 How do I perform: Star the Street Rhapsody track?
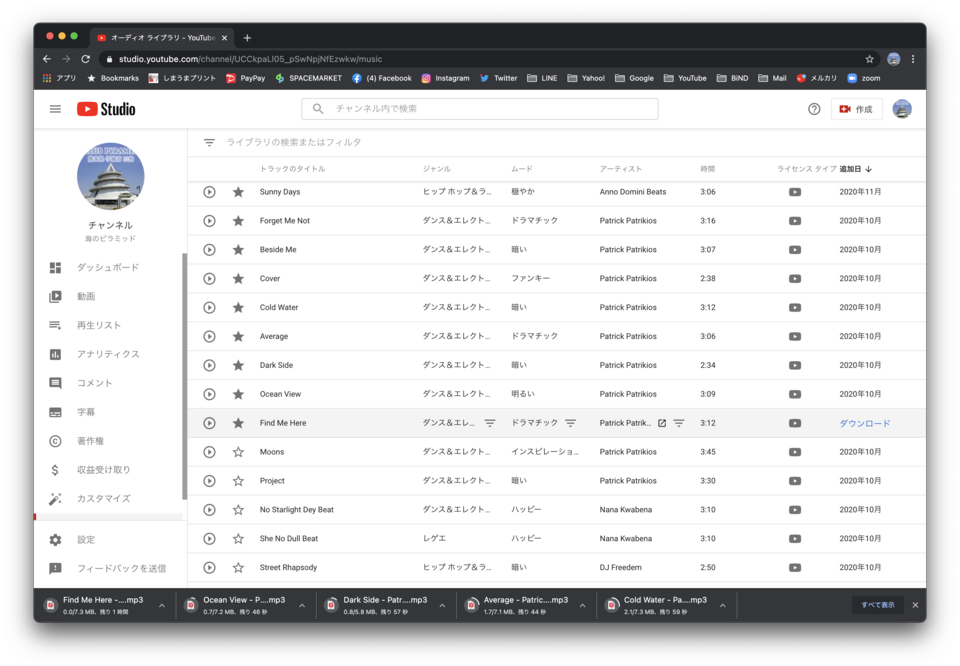click(x=238, y=568)
